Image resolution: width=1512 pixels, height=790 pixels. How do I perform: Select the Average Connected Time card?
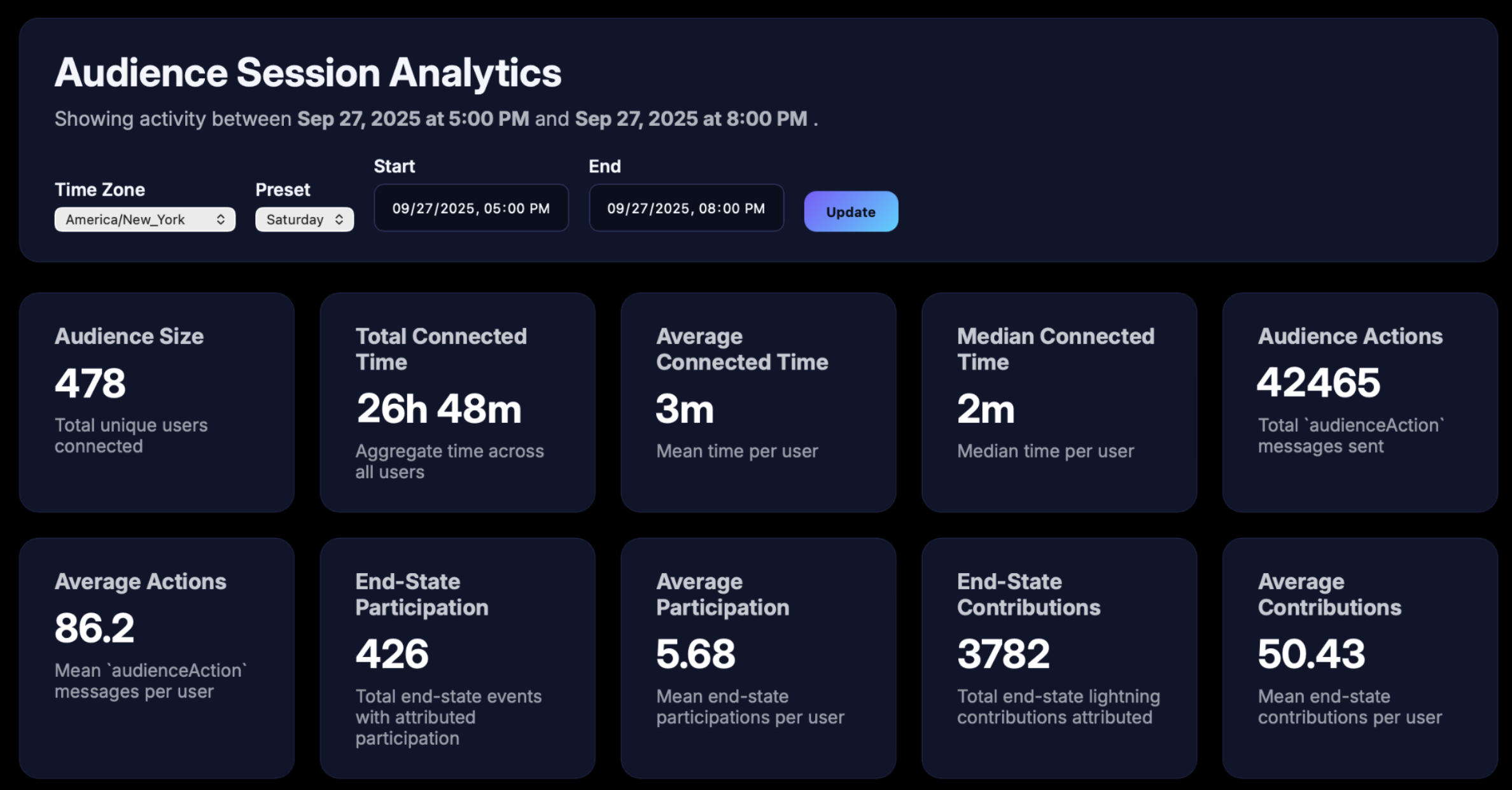click(758, 402)
